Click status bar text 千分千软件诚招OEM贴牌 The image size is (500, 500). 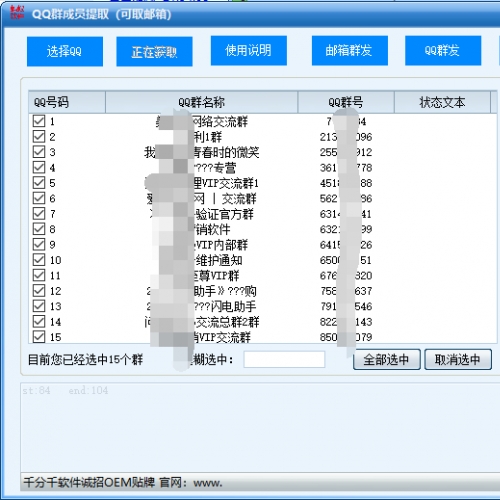(x=89, y=482)
